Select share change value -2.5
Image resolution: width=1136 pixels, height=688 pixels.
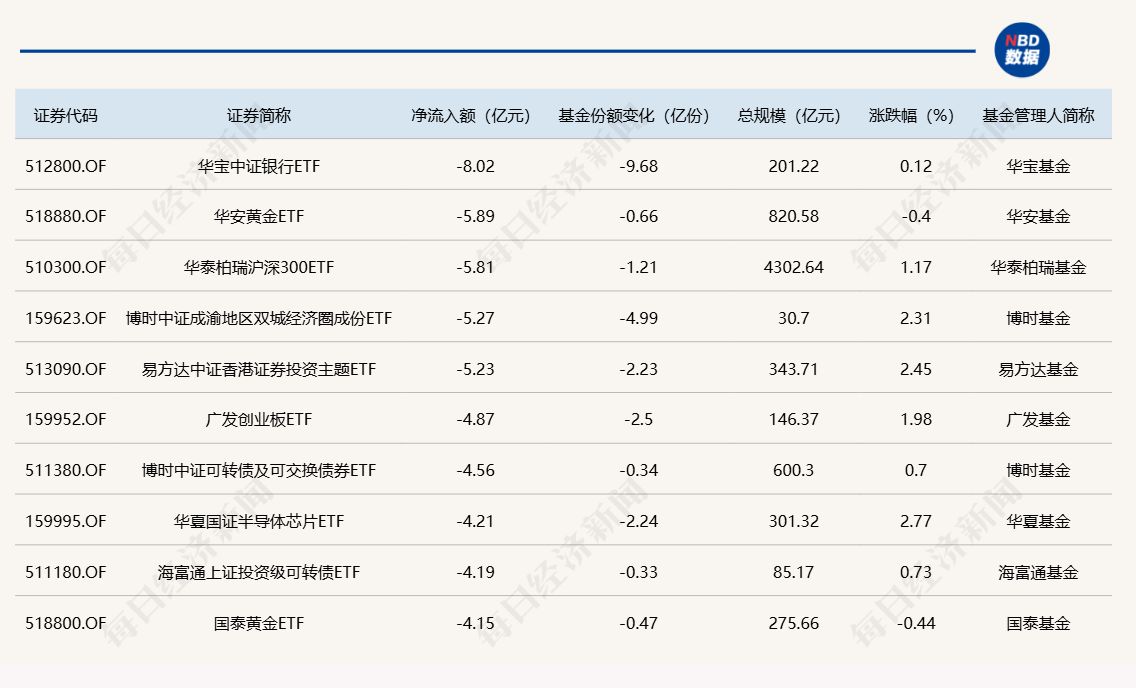coord(638,419)
